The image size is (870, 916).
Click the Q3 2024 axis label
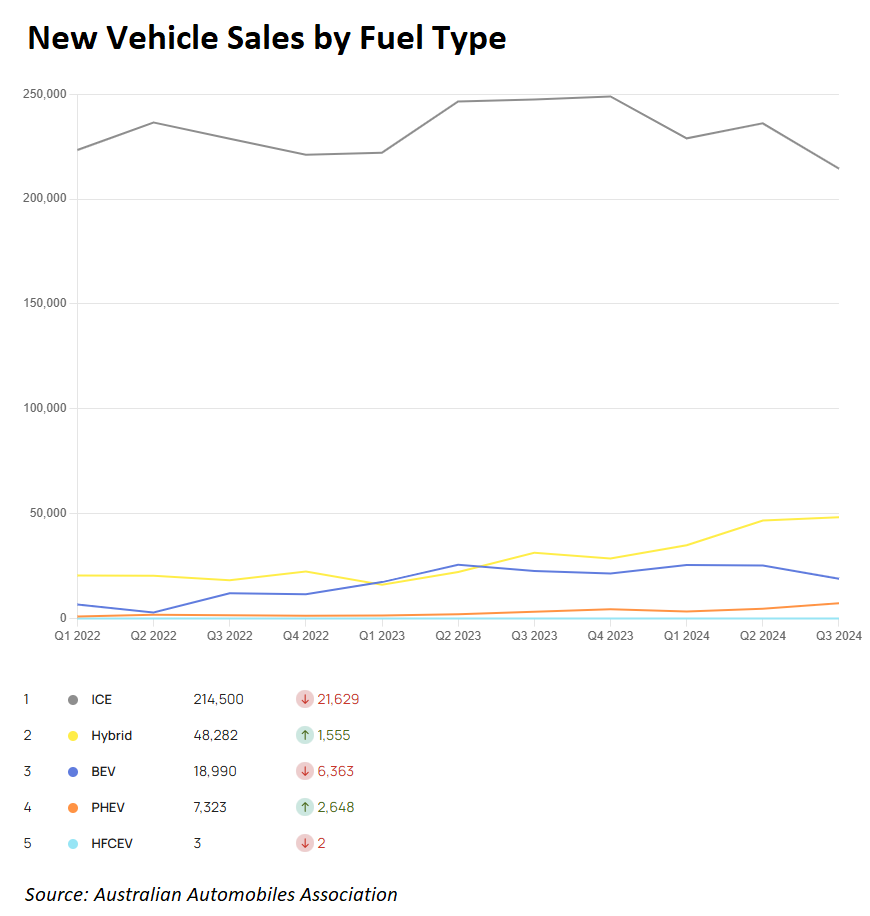838,635
